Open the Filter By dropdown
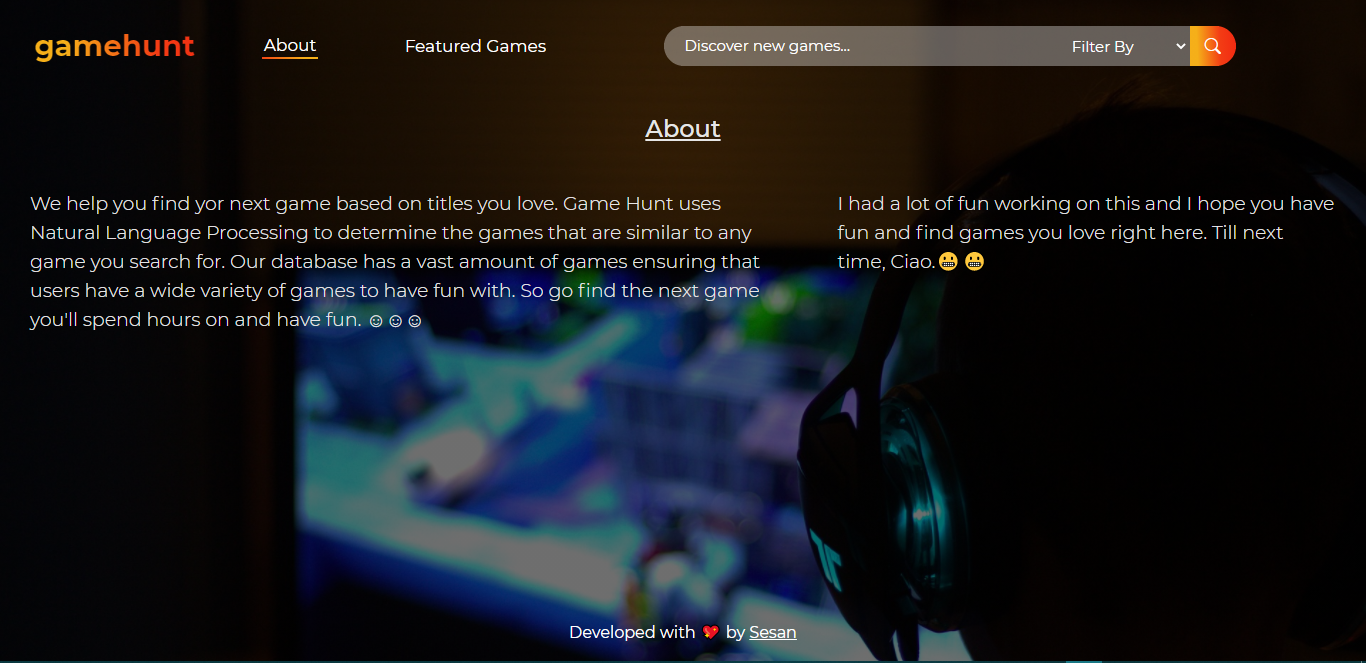Viewport: 1366px width, 663px height. coord(1128,46)
